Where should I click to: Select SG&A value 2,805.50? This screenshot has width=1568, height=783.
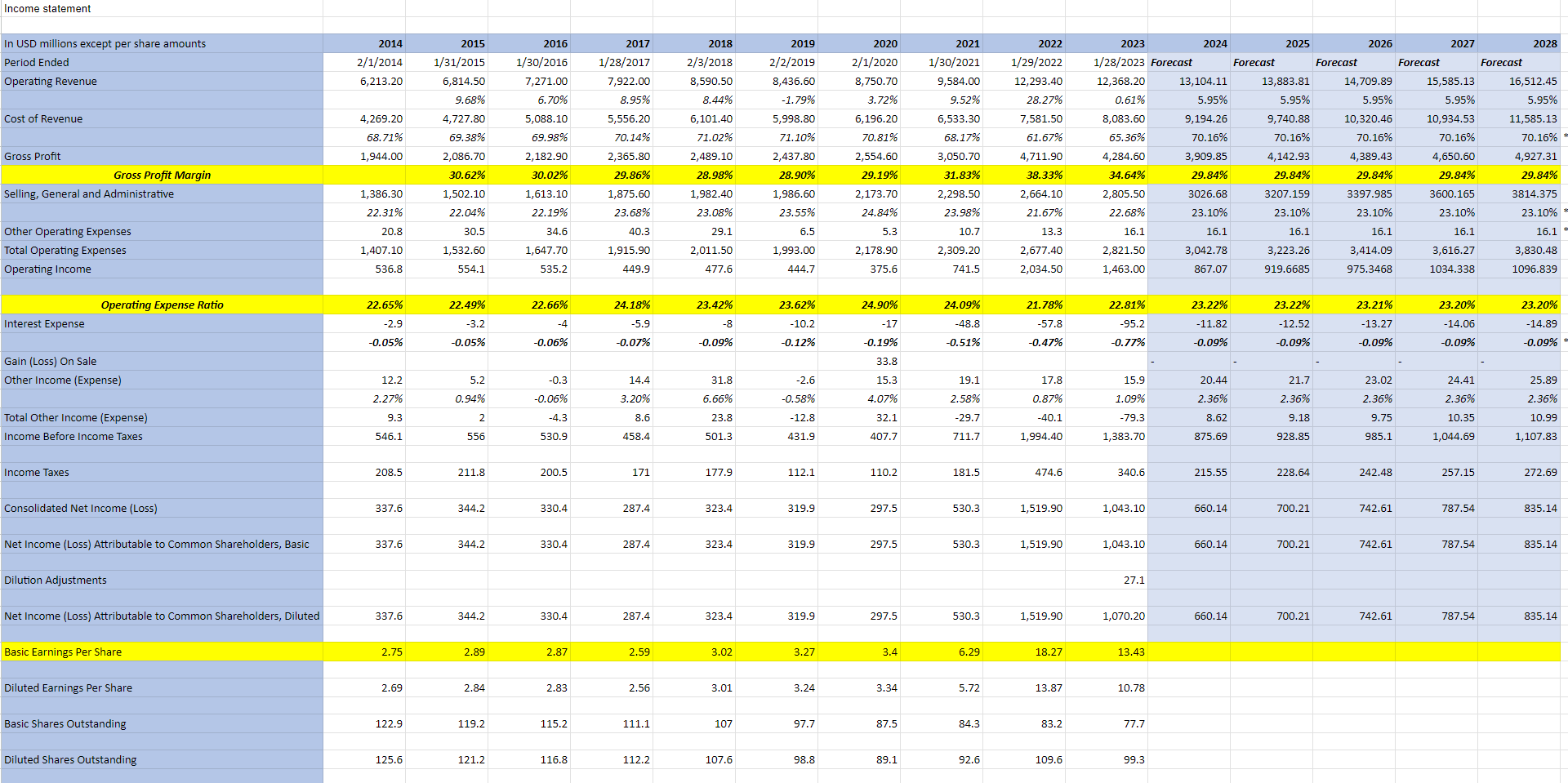coord(1107,194)
